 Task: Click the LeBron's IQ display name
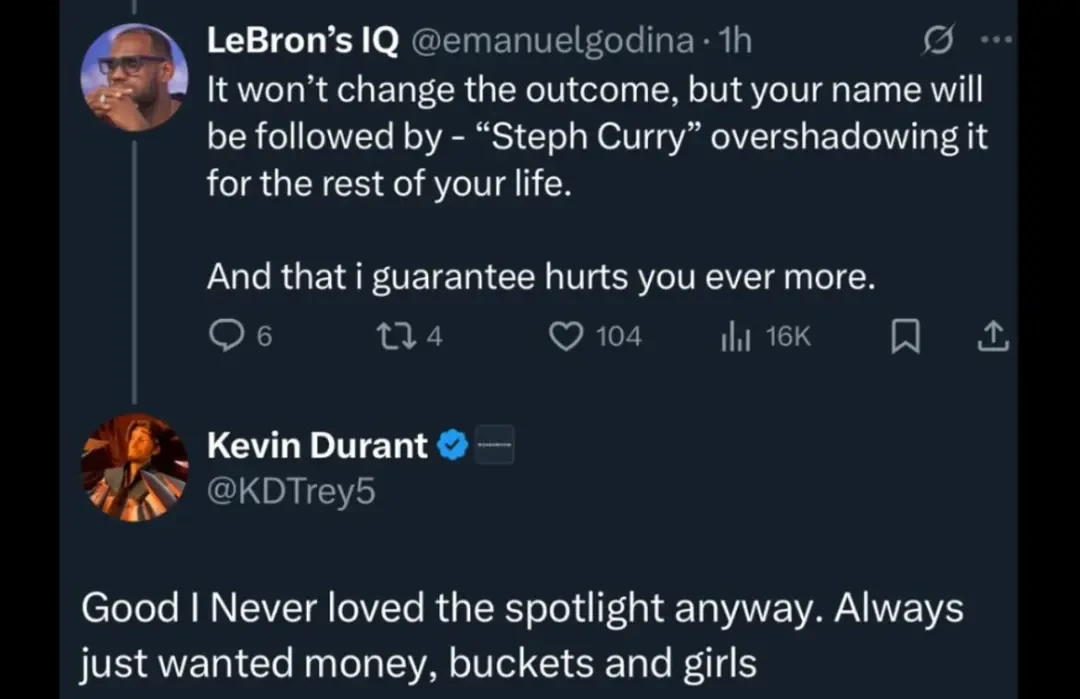click(x=303, y=41)
